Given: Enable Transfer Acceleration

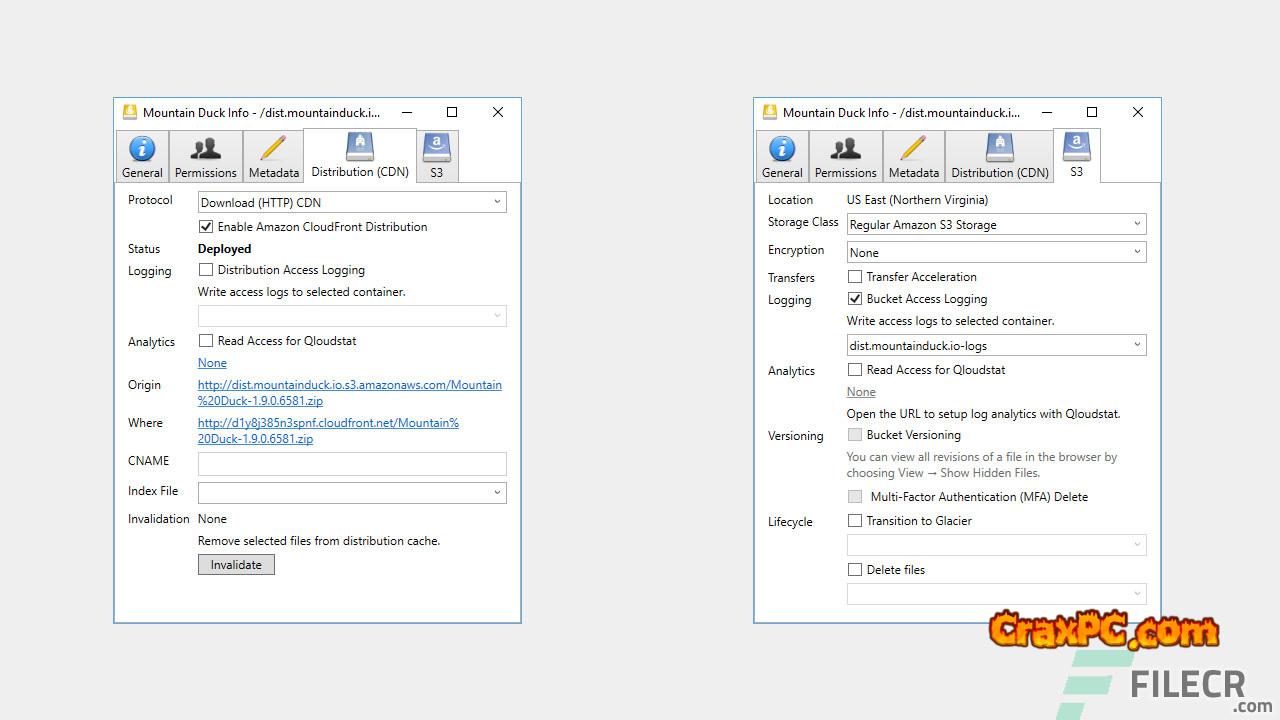Looking at the screenshot, I should click(855, 277).
